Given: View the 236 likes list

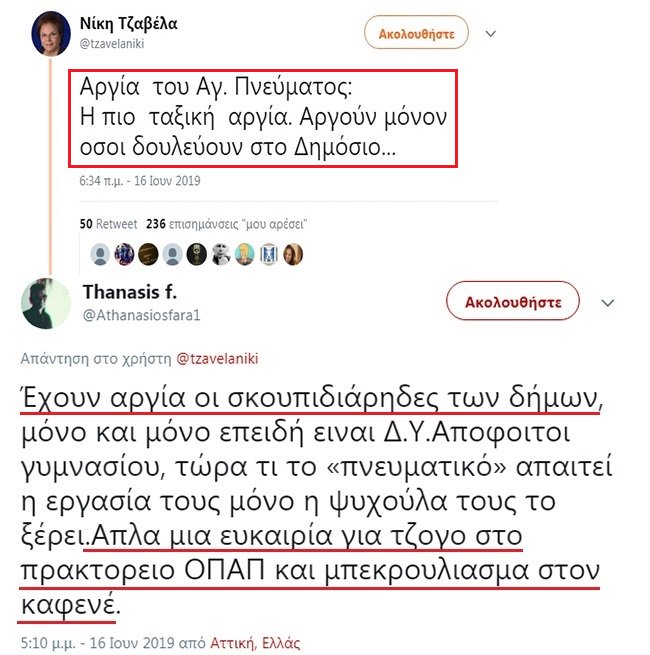Looking at the screenshot, I should pos(227,224).
